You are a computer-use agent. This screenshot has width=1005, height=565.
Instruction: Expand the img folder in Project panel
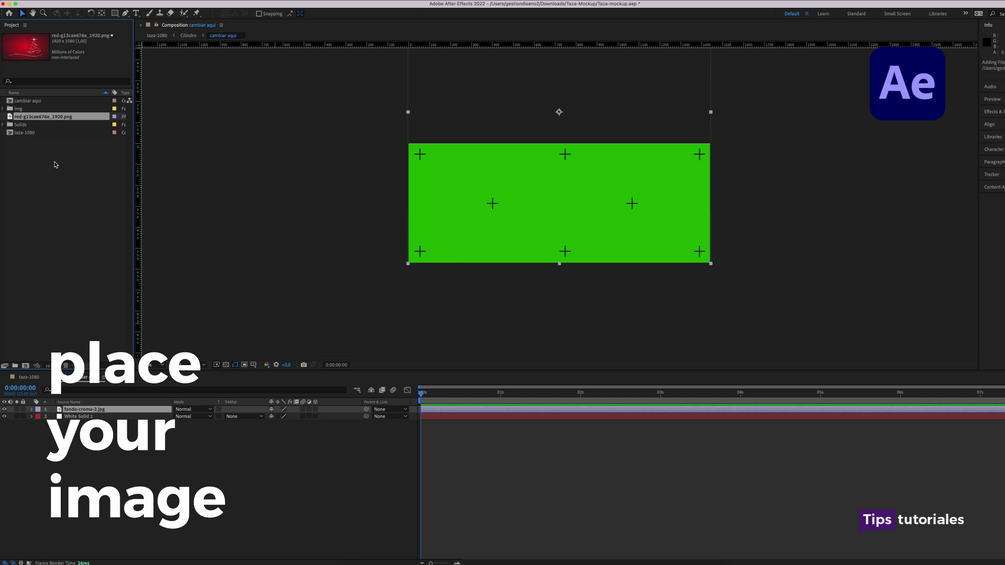pyautogui.click(x=3, y=109)
